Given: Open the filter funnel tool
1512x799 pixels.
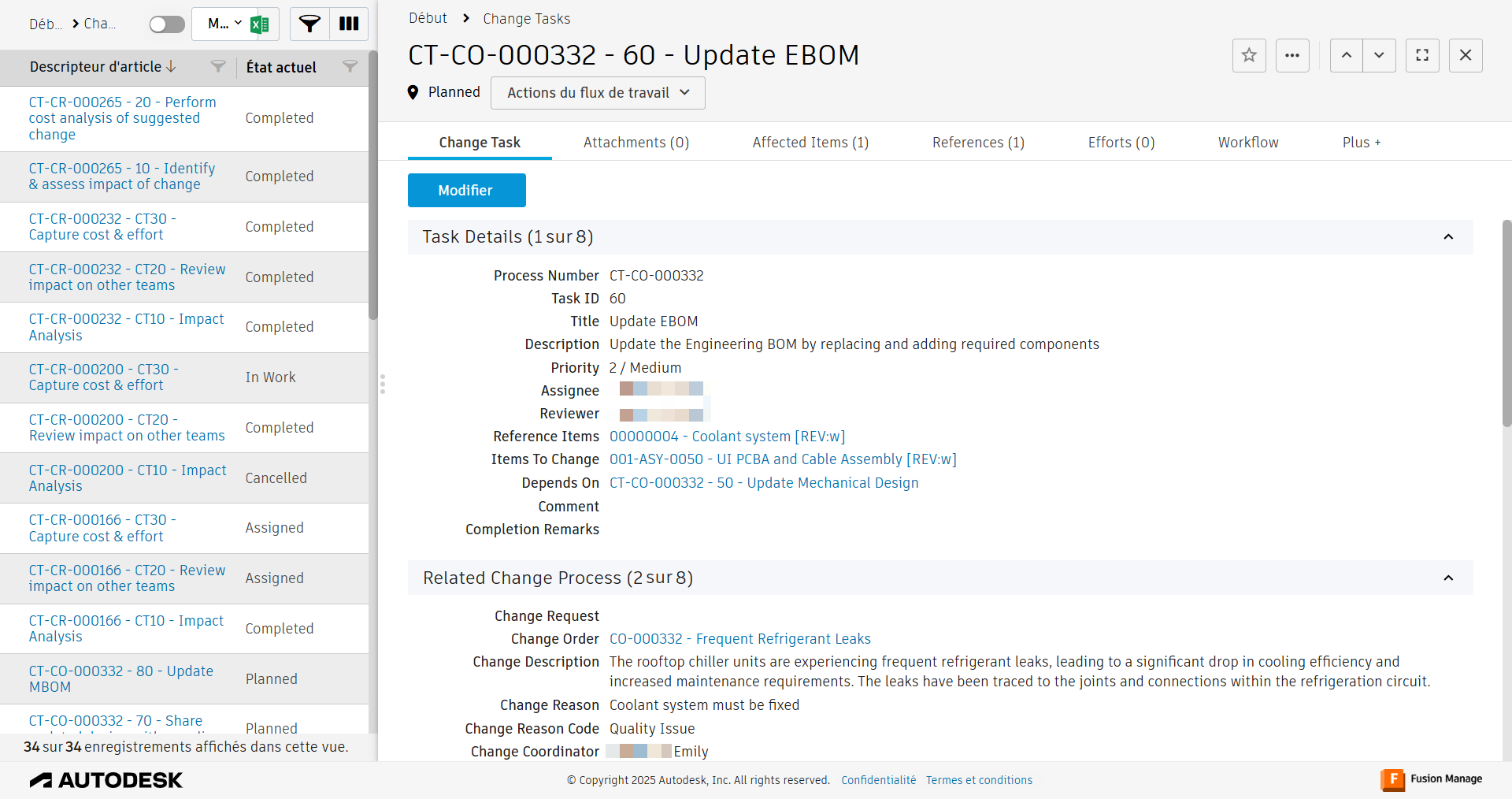Looking at the screenshot, I should tap(309, 24).
